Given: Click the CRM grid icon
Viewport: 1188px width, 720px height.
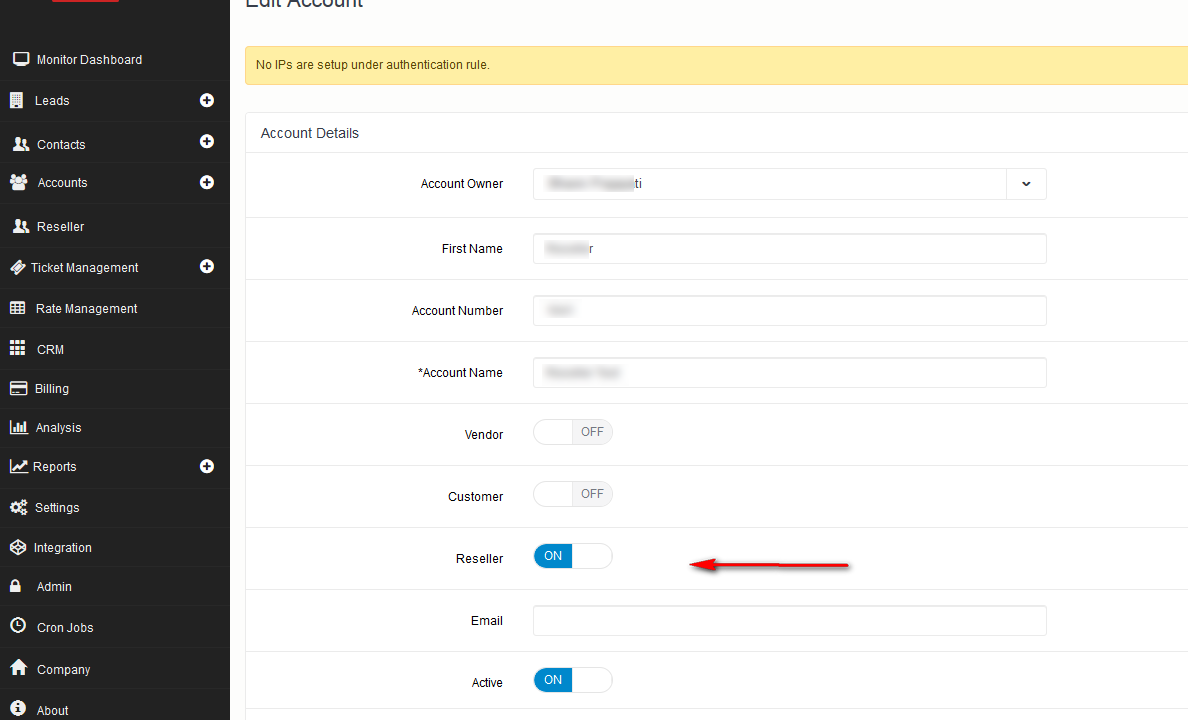Looking at the screenshot, I should pos(18,349).
